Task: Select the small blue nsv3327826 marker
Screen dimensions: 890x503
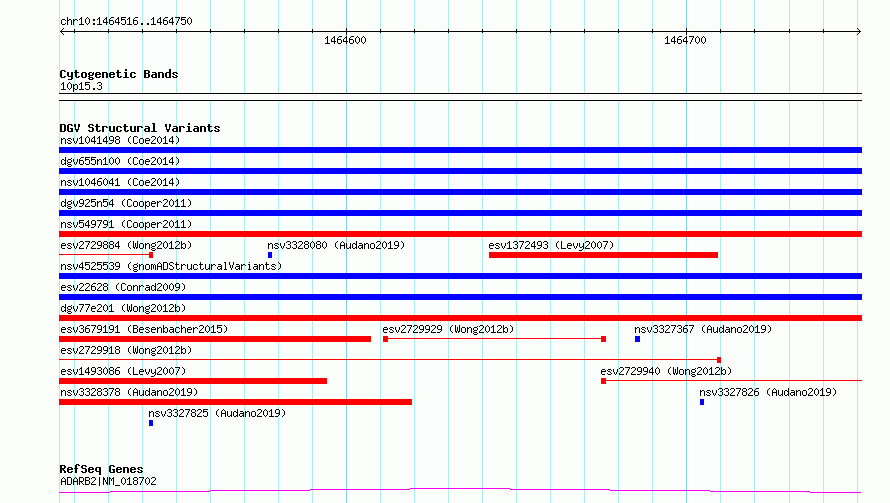Action: [702, 402]
